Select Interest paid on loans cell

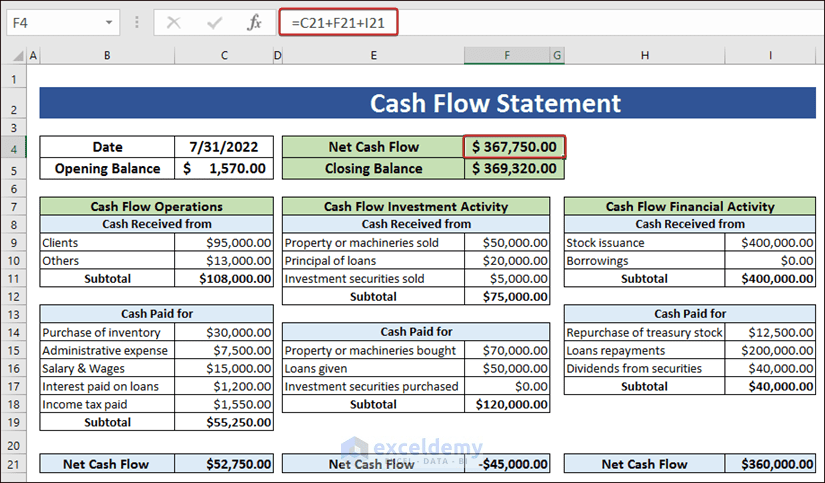pos(107,386)
